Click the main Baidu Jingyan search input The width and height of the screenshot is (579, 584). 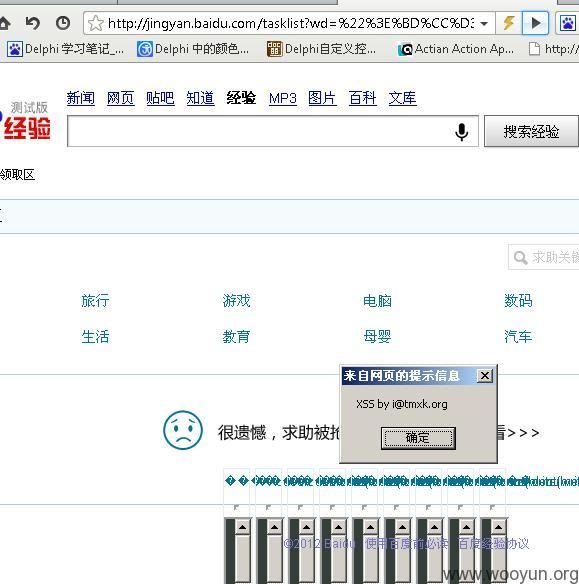pyautogui.click(x=261, y=131)
